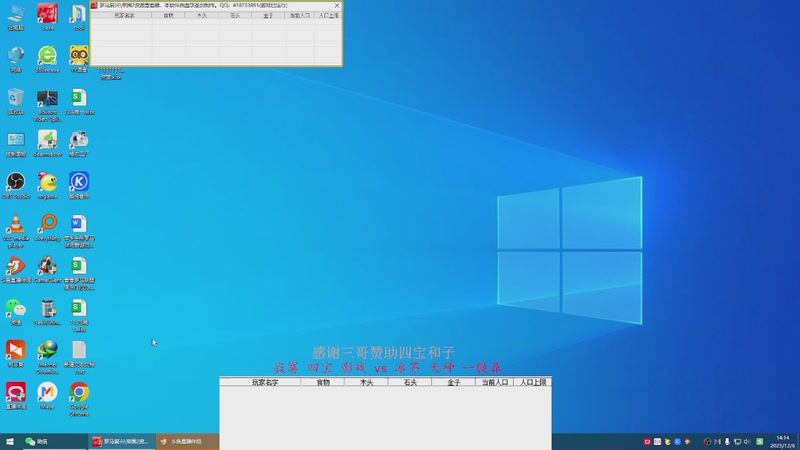
Task: Open the red icon labeled 1.exe
Action: point(47,17)
